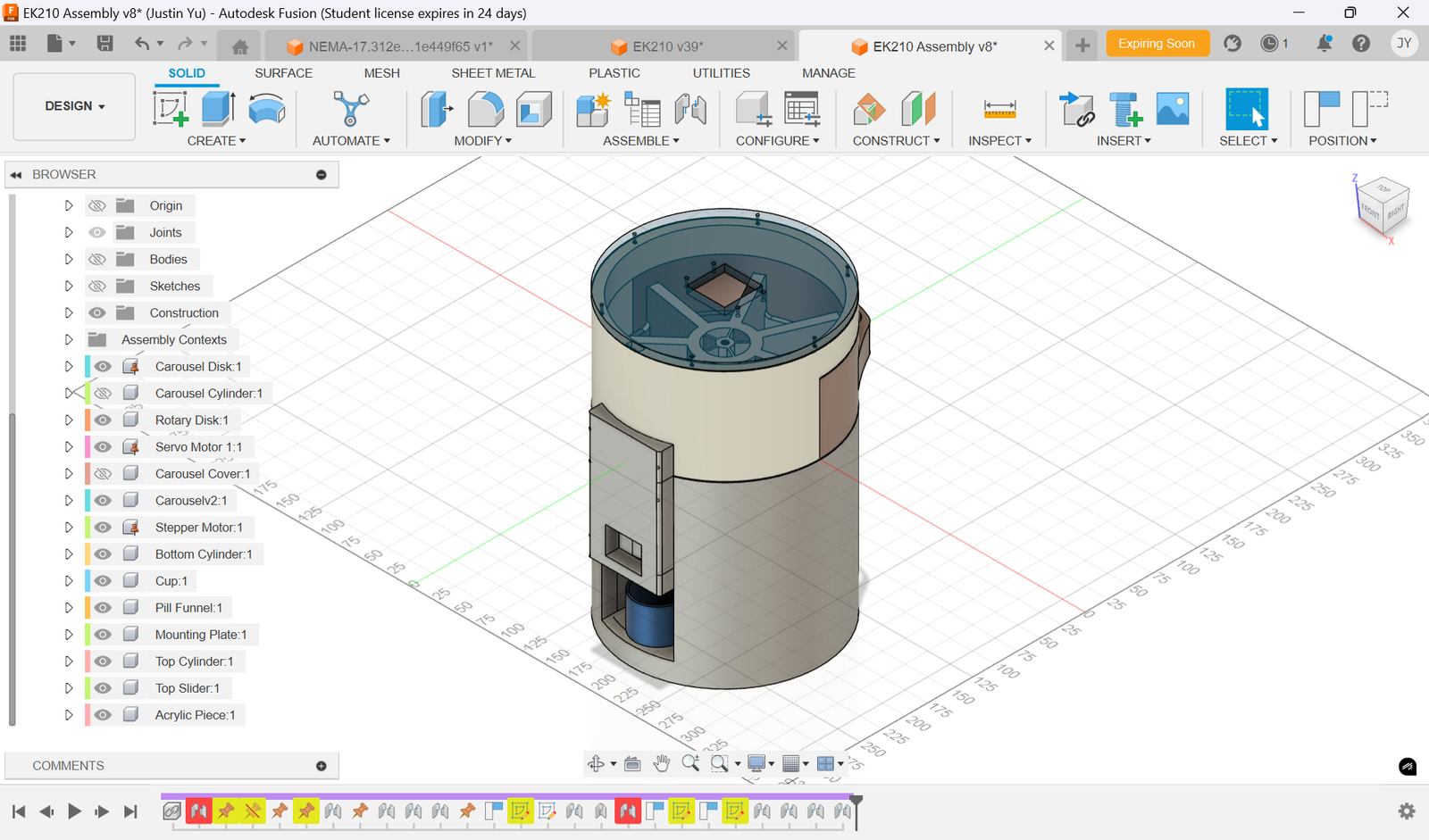This screenshot has height=840, width=1429.
Task: Open the Measure tool under Inspect
Action: 999,108
